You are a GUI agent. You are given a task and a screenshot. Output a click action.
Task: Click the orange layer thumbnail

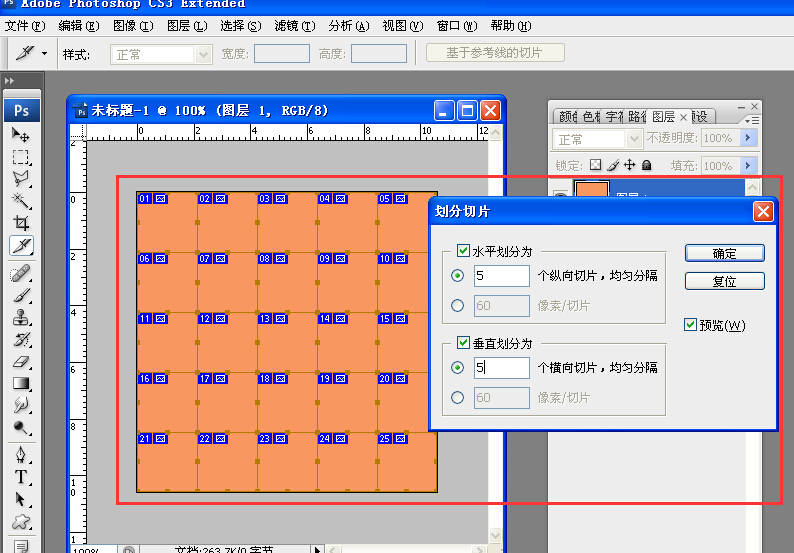click(591, 188)
